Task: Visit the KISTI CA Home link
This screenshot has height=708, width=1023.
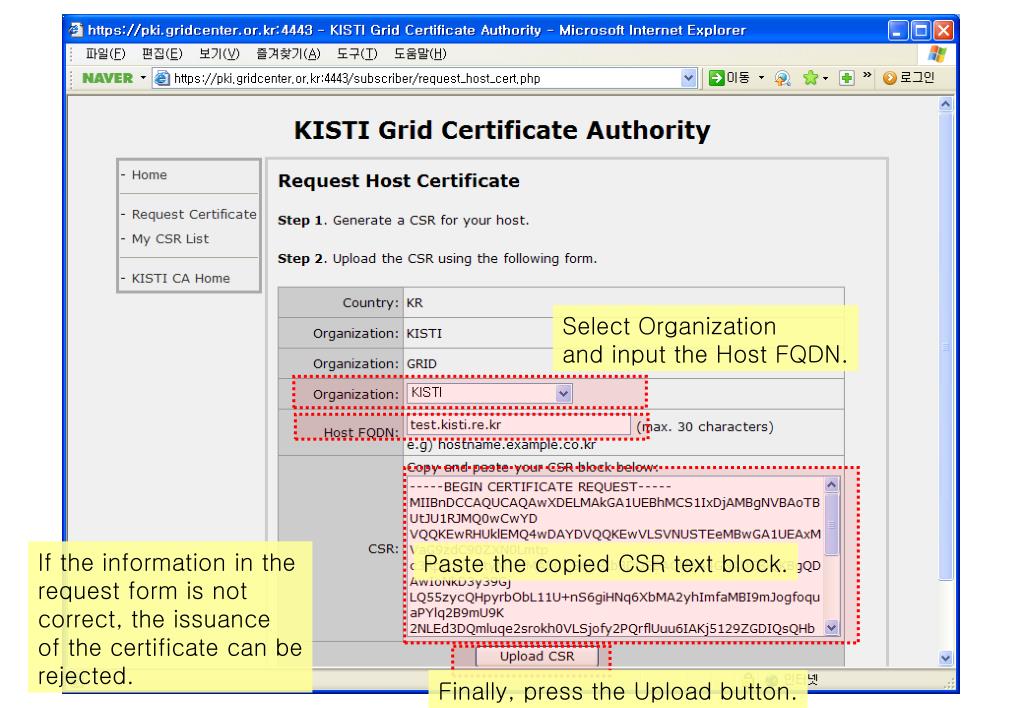Action: coord(181,278)
